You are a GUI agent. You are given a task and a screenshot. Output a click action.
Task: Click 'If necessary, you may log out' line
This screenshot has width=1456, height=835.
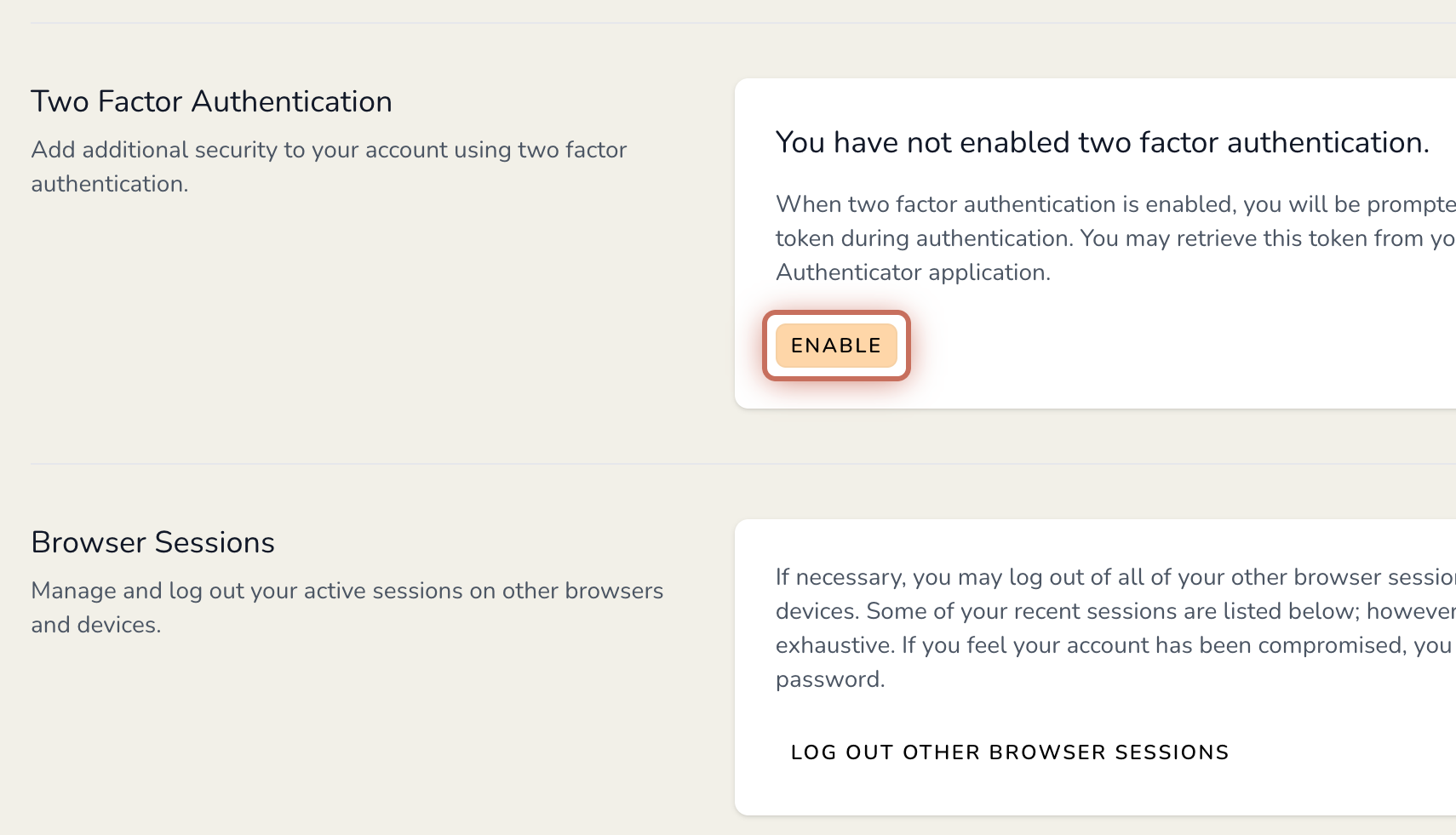[x=1107, y=577]
